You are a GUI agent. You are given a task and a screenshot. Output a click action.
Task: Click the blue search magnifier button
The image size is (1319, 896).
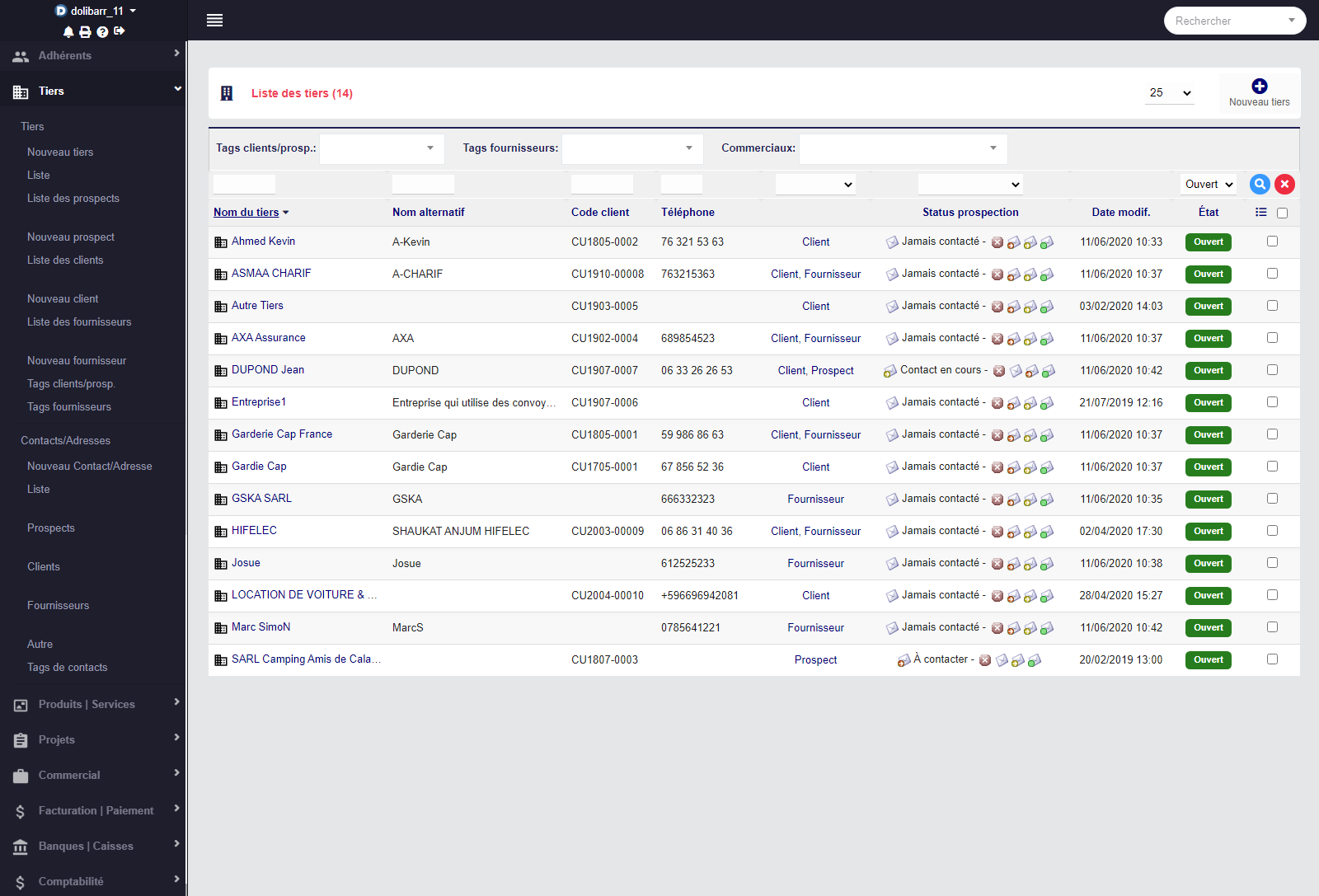click(x=1259, y=185)
